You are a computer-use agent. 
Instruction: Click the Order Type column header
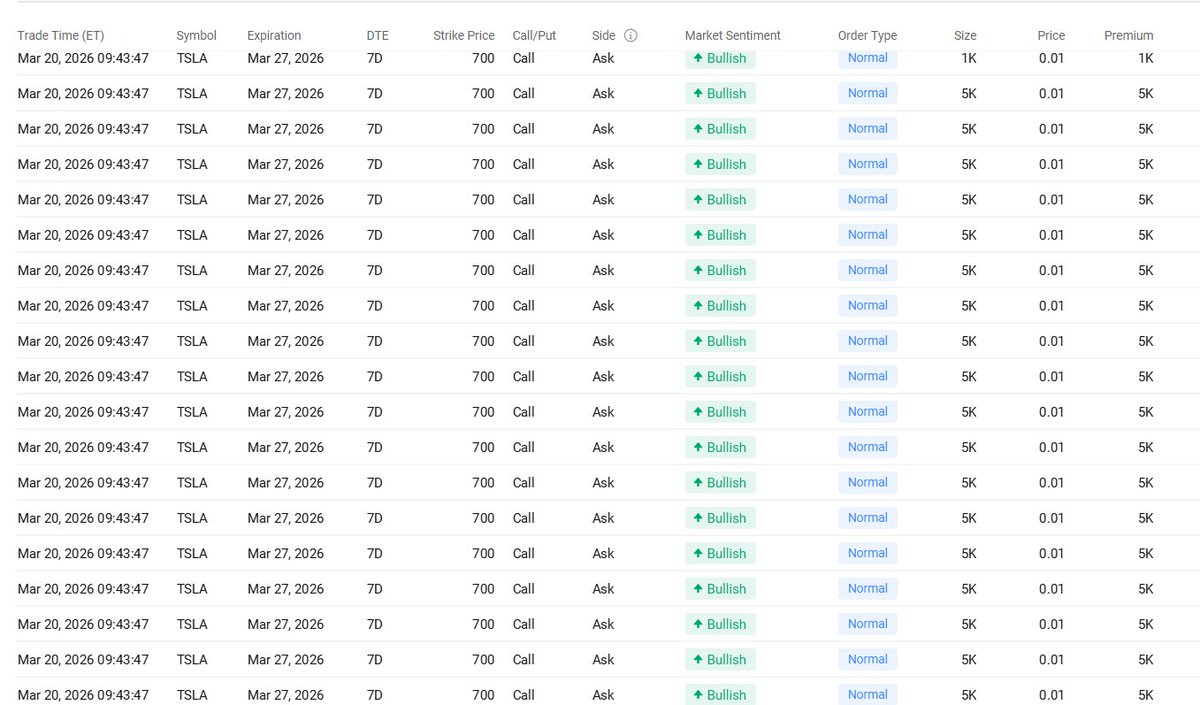[867, 35]
